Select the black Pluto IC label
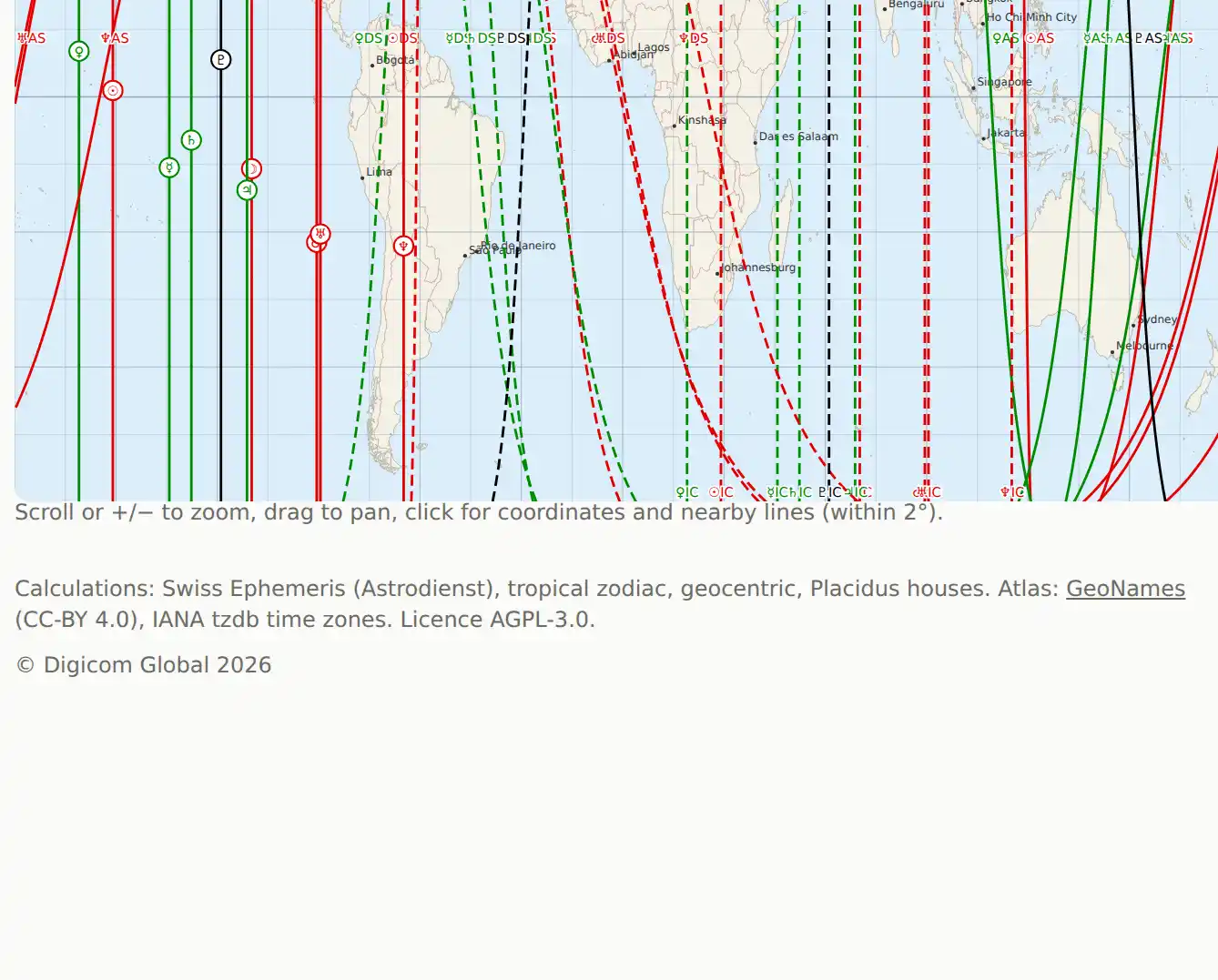 [829, 492]
